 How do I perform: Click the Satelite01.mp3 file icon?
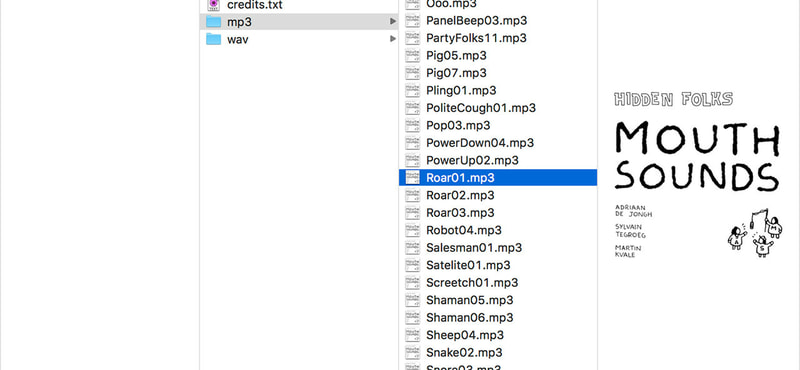tap(412, 265)
